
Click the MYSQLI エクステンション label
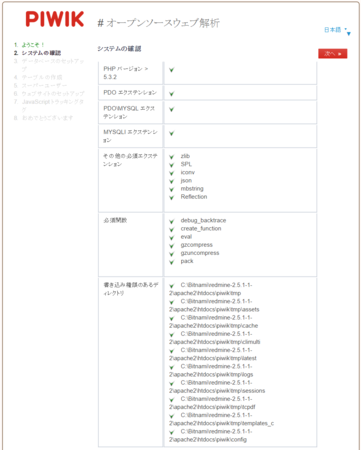click(130, 136)
